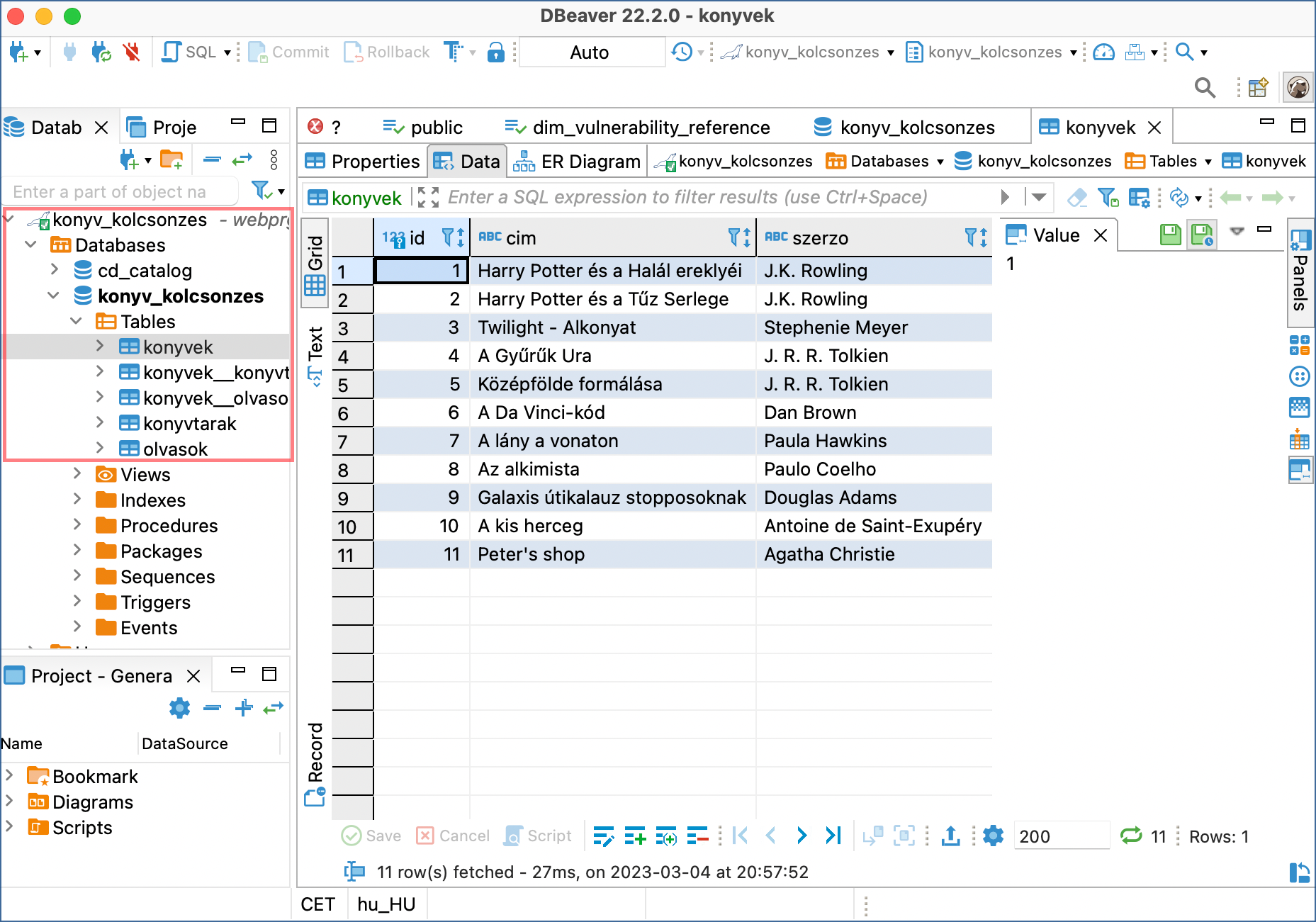Click the Twilight - Alkonyat cell
Viewport: 1316px width, 922px height.
point(612,327)
